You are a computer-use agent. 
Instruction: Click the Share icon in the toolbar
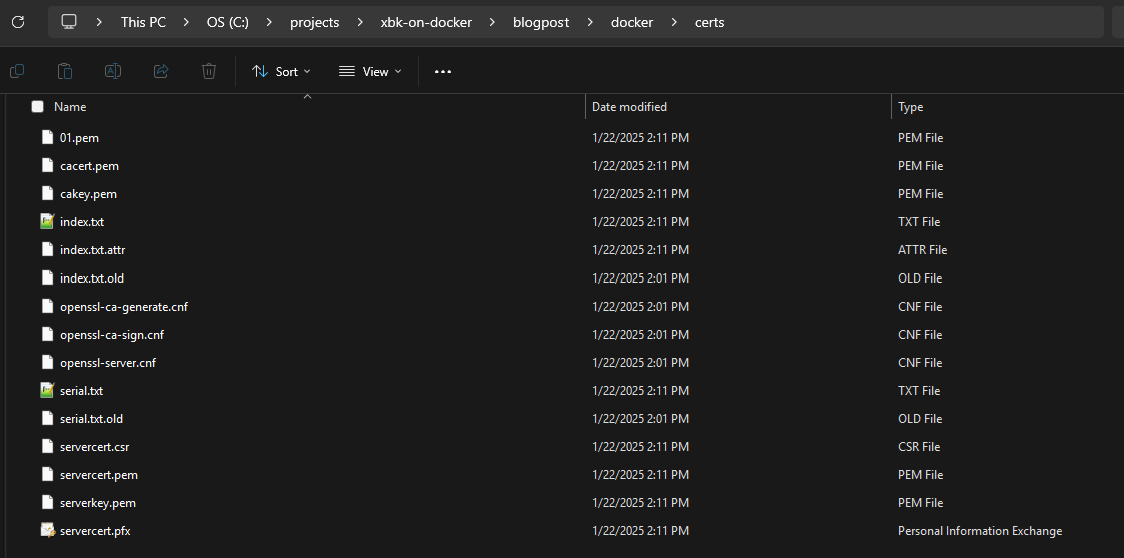tap(161, 71)
